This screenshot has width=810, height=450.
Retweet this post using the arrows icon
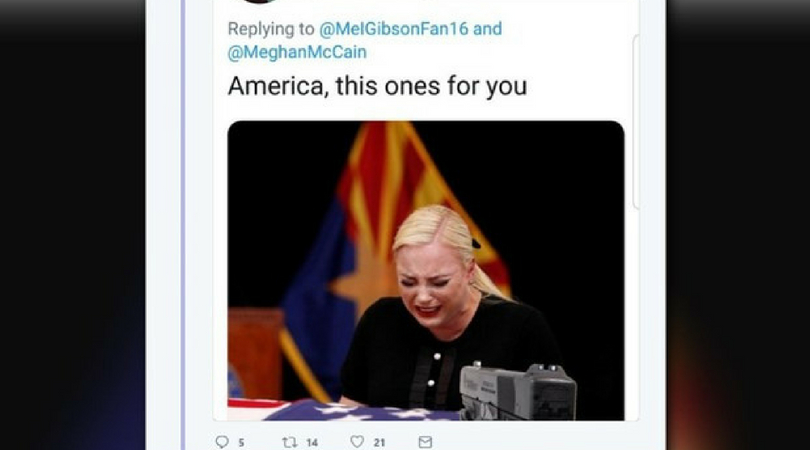point(289,442)
